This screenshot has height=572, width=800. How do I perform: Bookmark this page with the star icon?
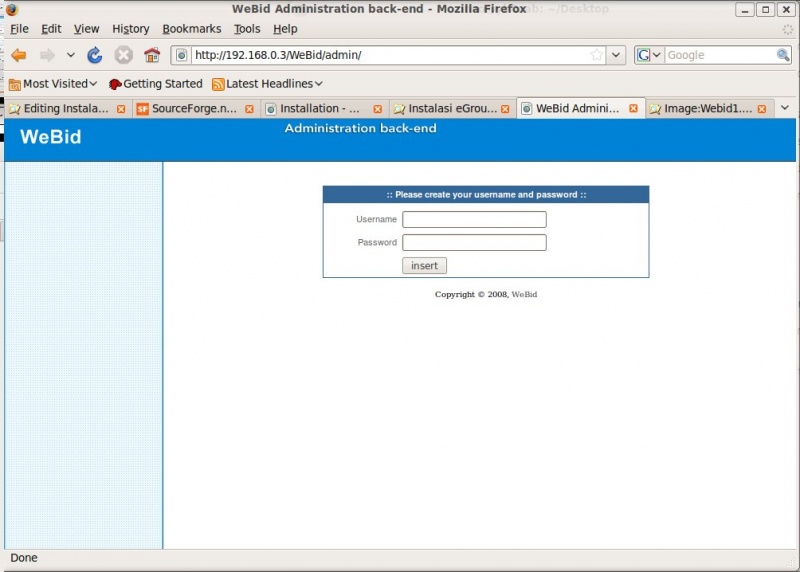[596, 55]
